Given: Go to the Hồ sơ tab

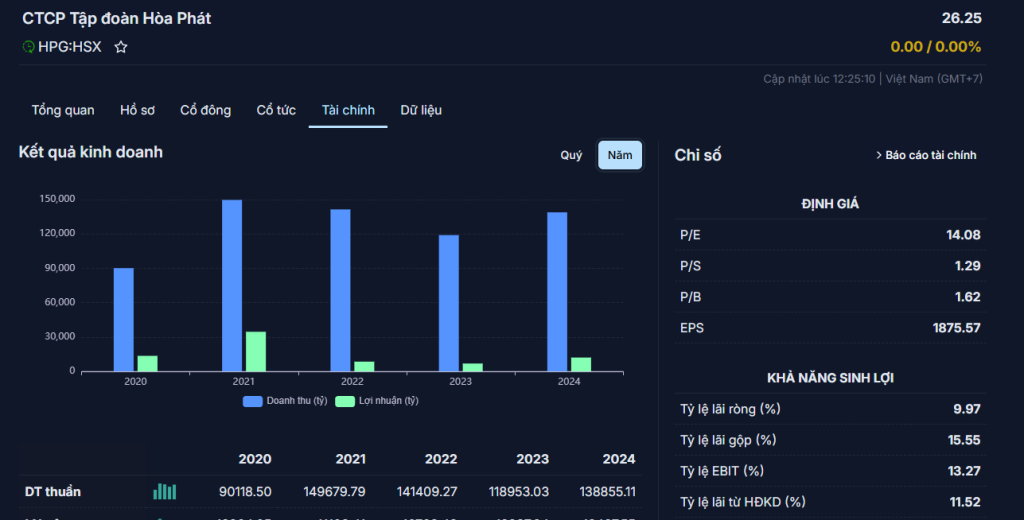Looking at the screenshot, I should tap(137, 110).
